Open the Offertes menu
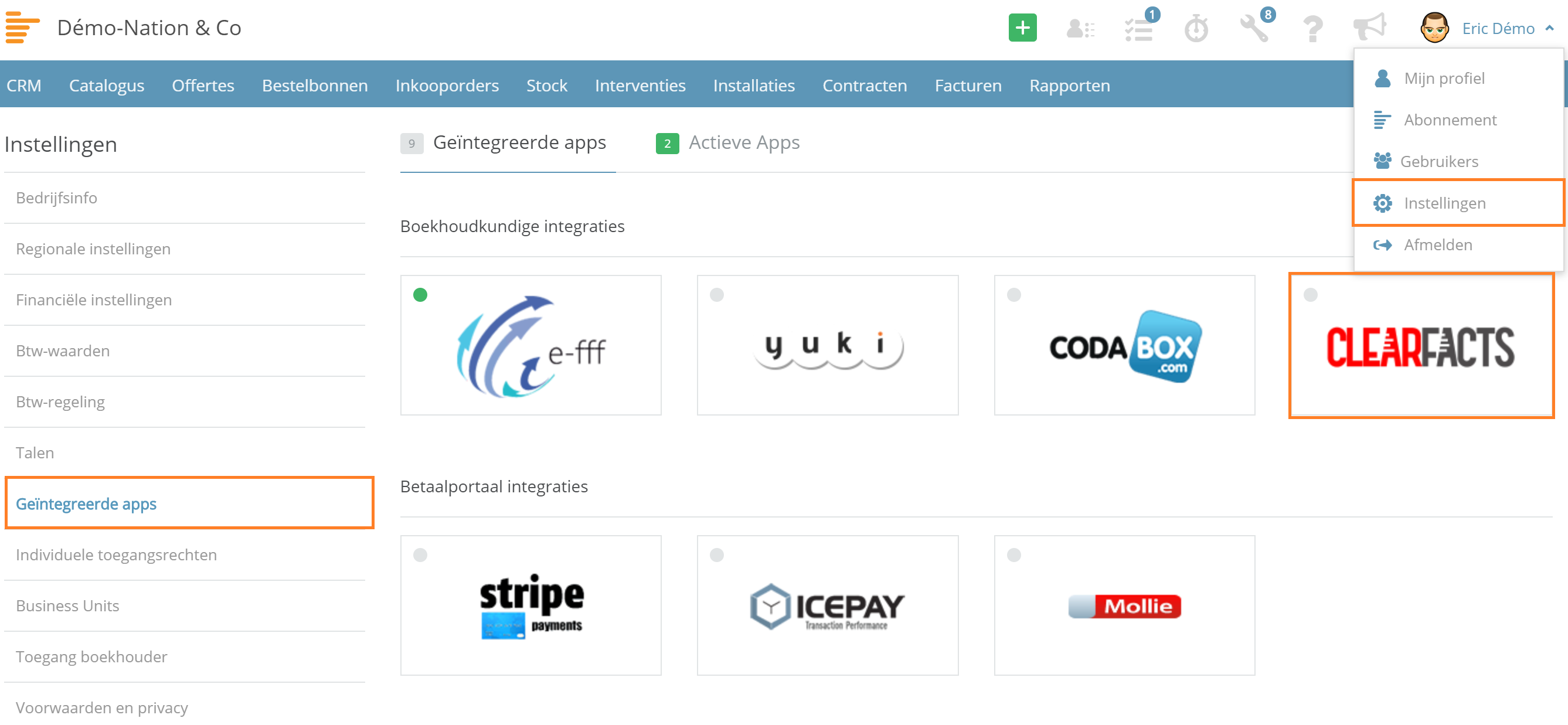 pyautogui.click(x=203, y=85)
